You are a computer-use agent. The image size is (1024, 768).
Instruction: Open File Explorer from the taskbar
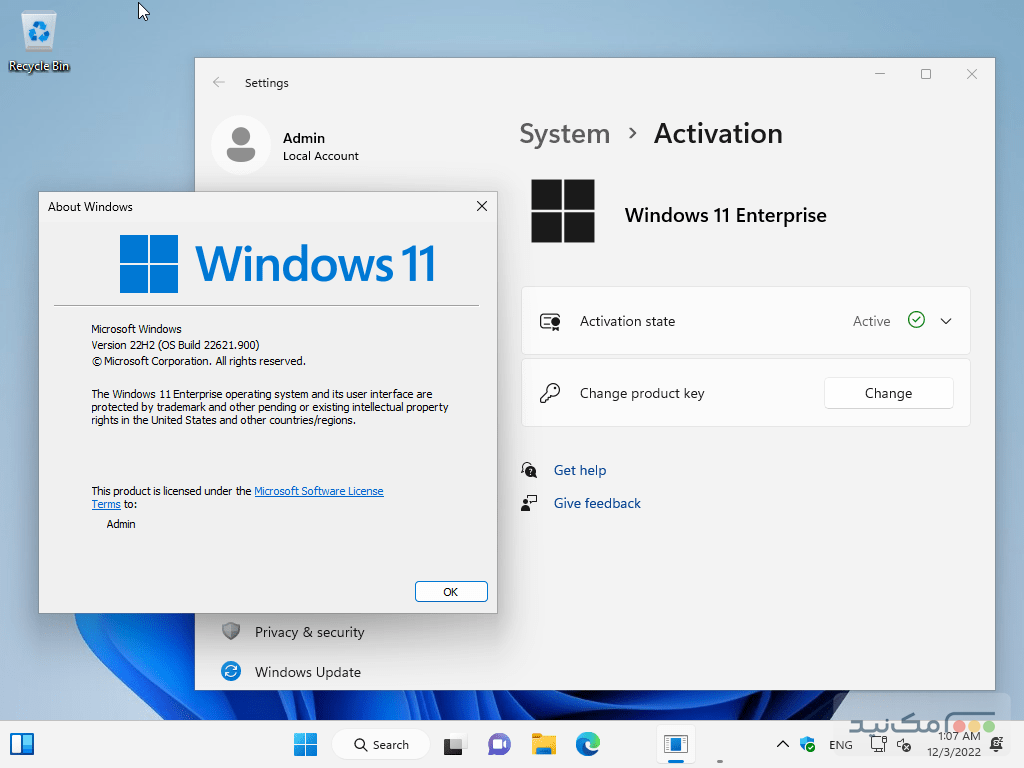[543, 744]
